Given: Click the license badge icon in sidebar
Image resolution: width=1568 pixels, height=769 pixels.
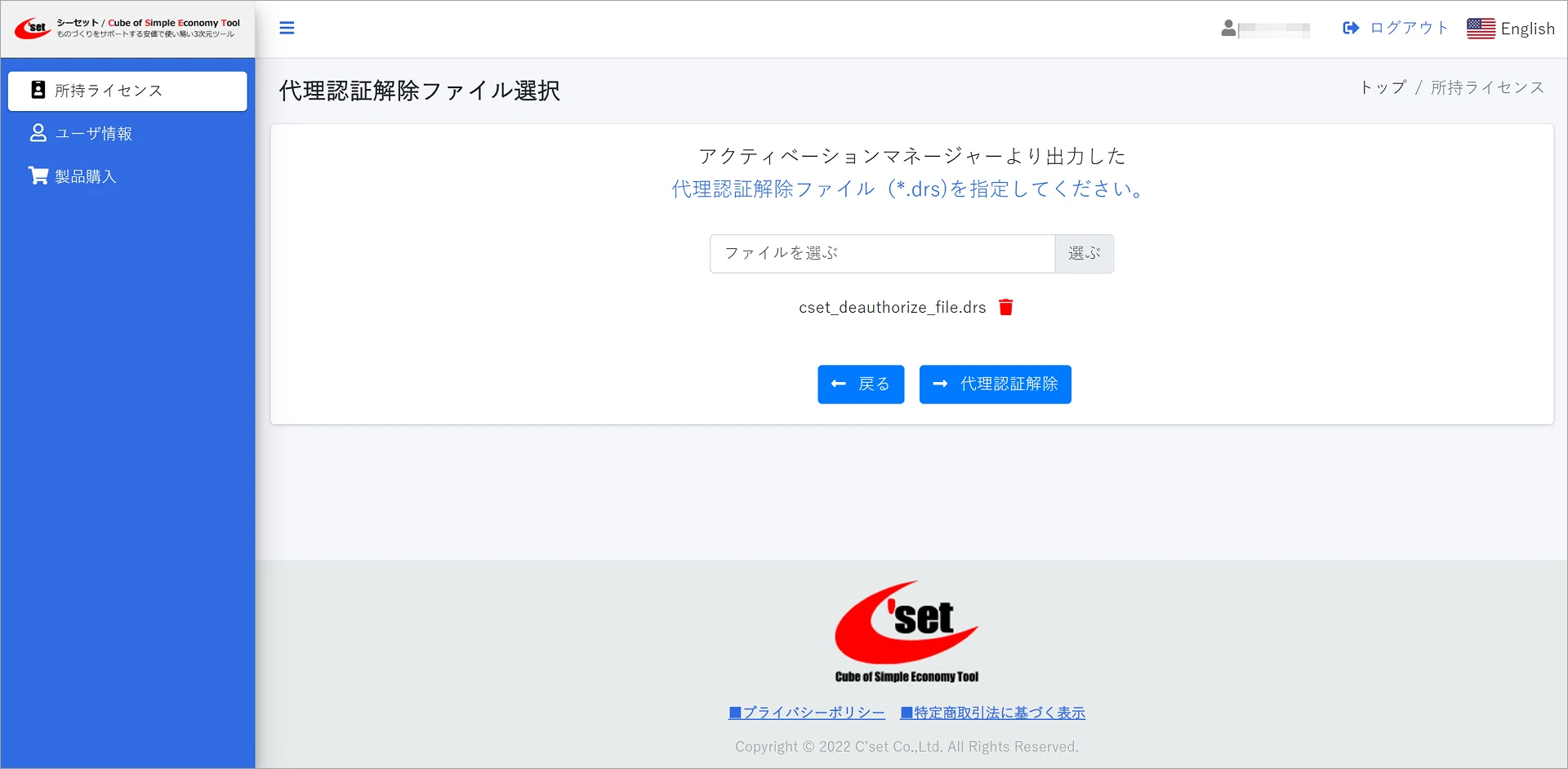Looking at the screenshot, I should tap(38, 90).
